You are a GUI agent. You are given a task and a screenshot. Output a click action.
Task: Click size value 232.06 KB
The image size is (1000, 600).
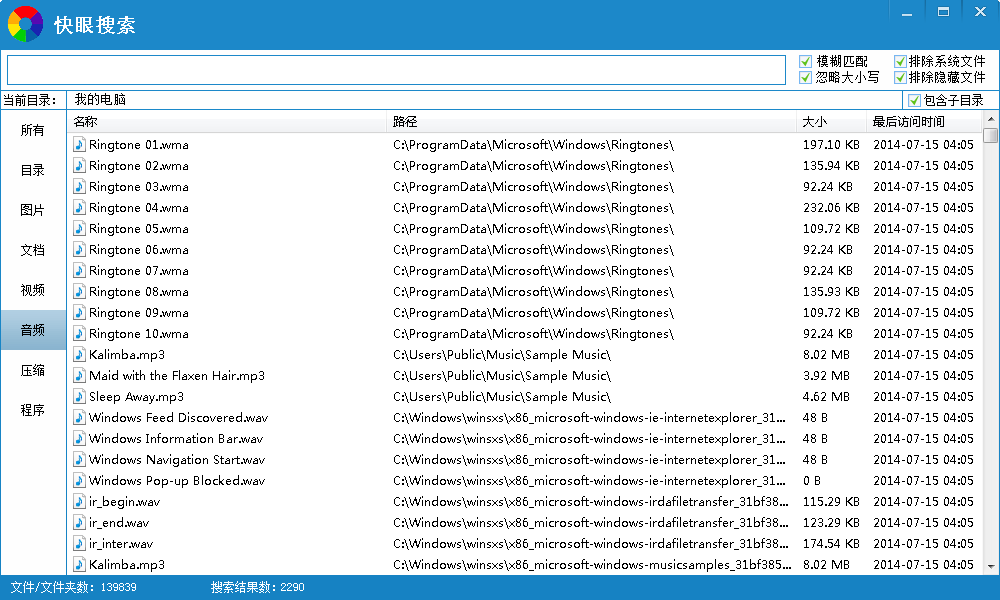pos(831,208)
